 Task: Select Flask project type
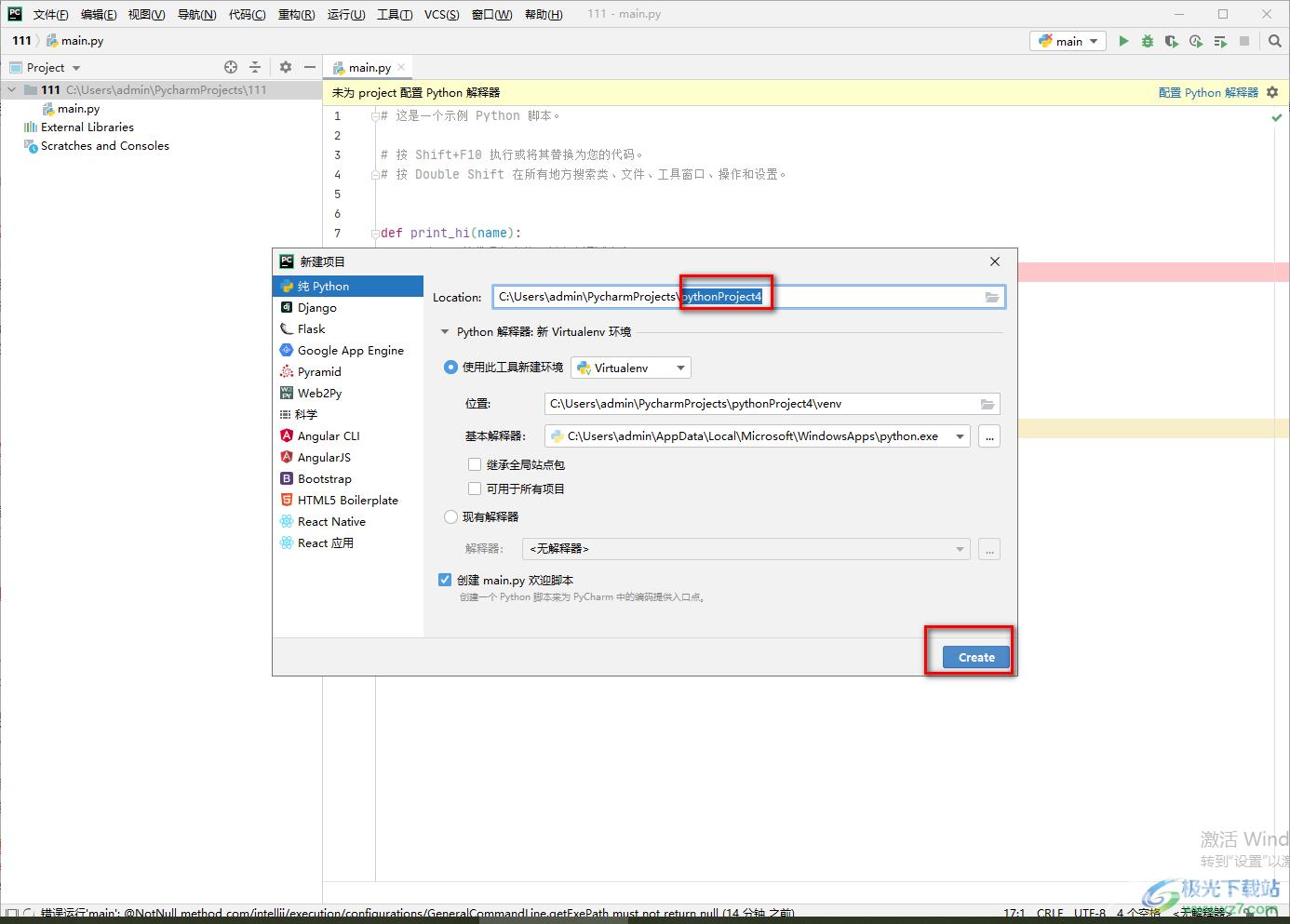348,329
